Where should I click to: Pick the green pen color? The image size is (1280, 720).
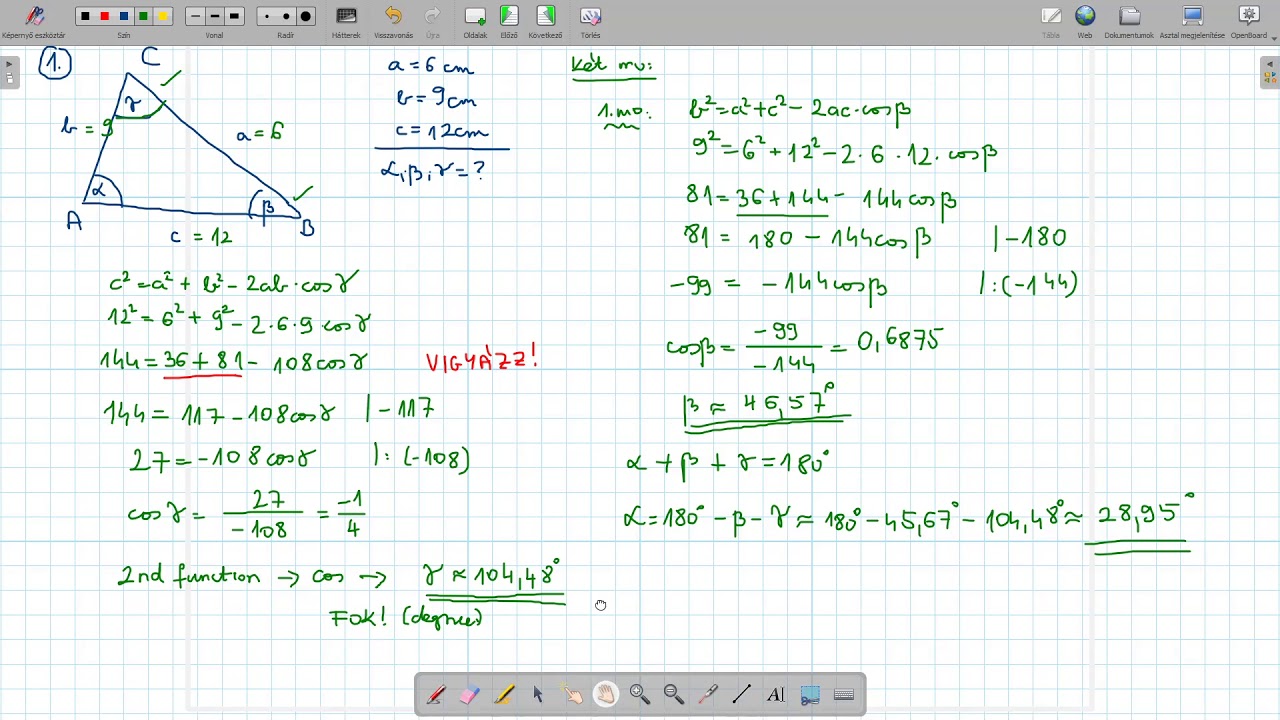(x=144, y=16)
